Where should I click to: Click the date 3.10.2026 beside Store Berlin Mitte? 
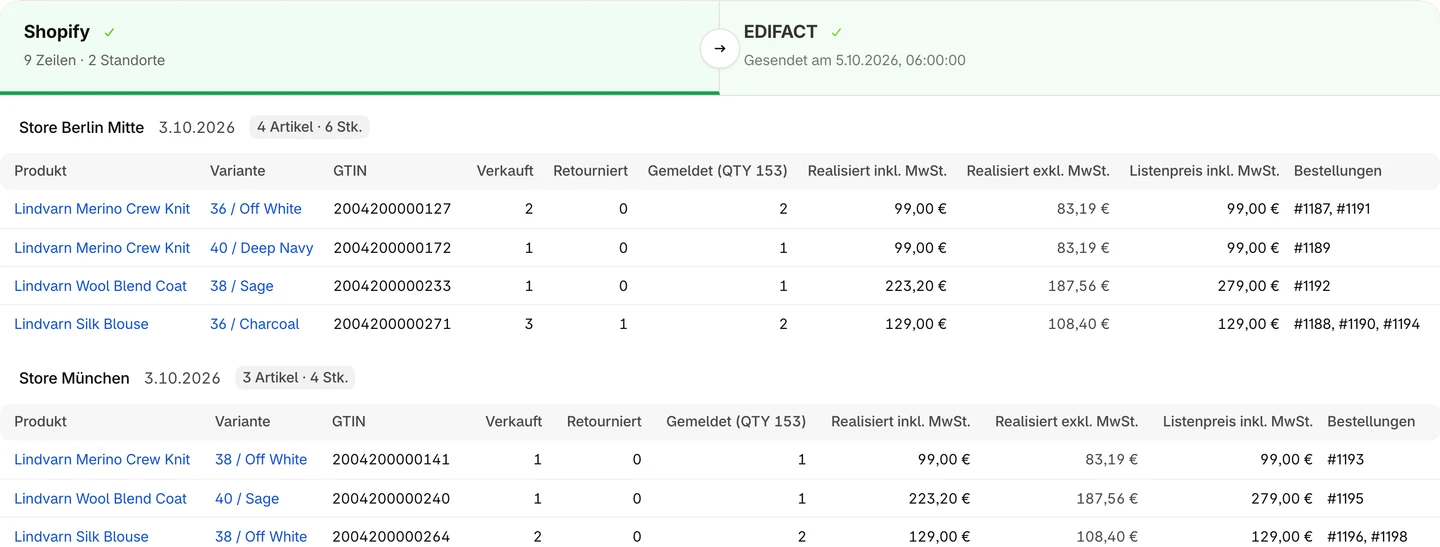[x=197, y=128]
